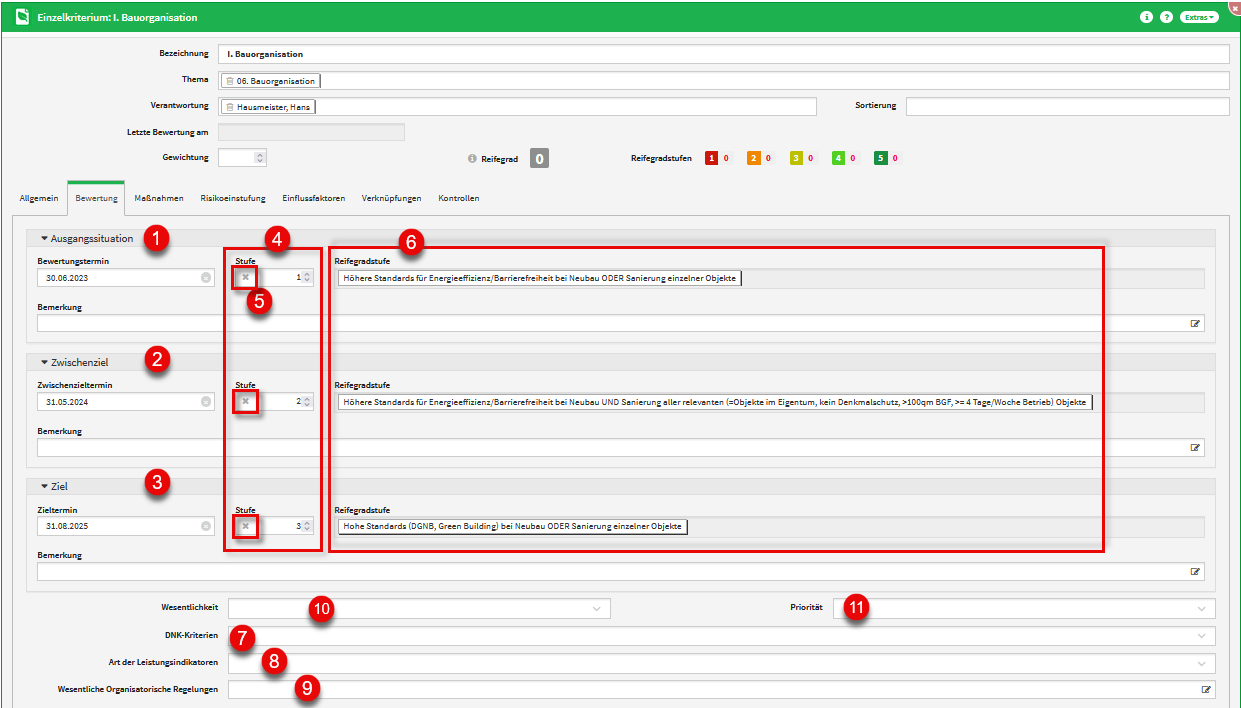Open the help question mark icon
Viewport: 1241px width, 708px height.
1166,17
